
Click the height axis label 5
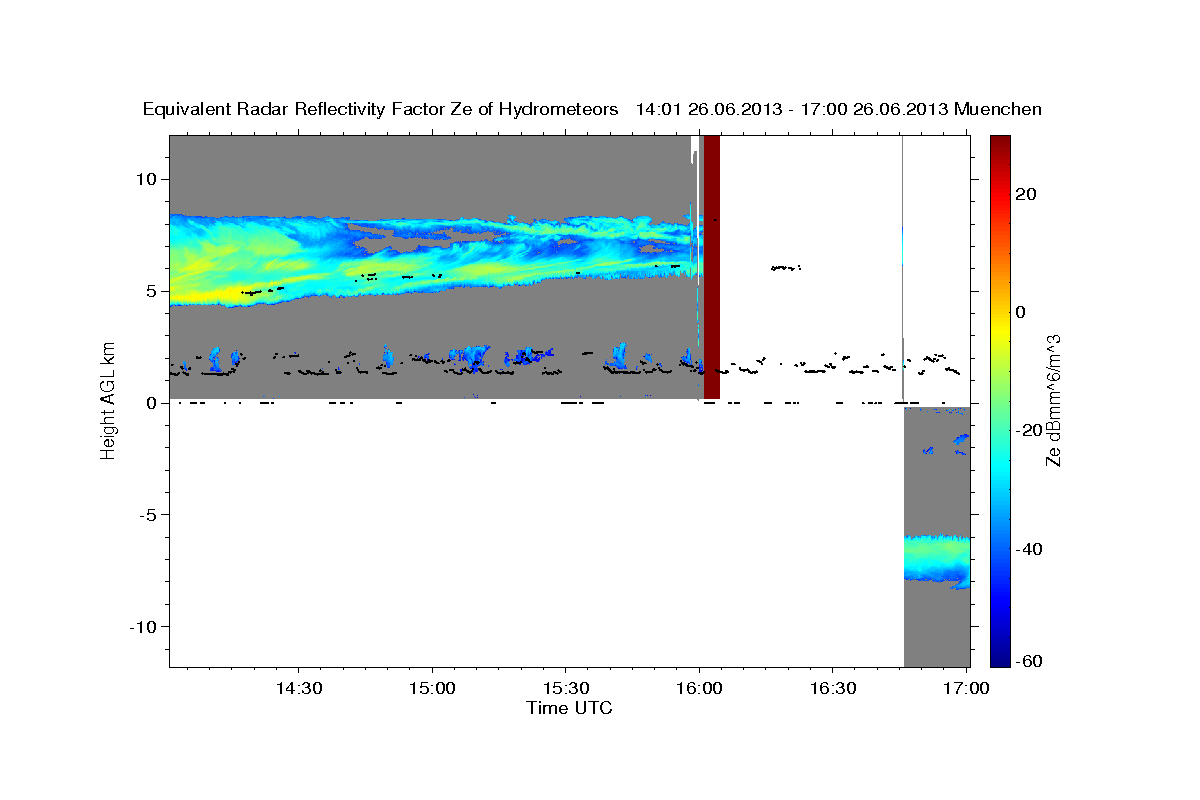click(152, 291)
